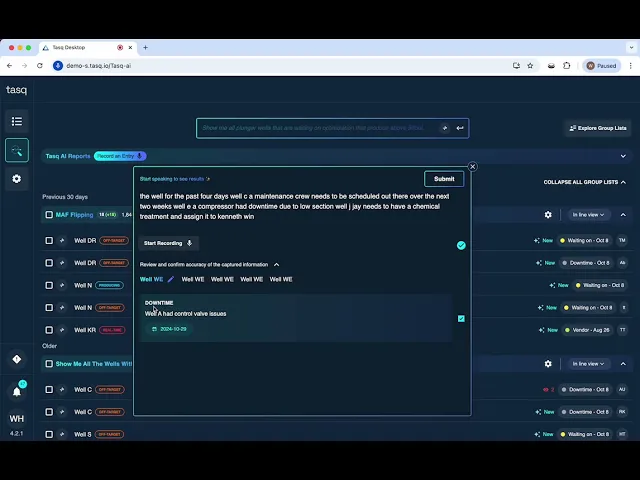Click the install app icon in address bar
This screenshot has height=480, width=640.
(516, 66)
